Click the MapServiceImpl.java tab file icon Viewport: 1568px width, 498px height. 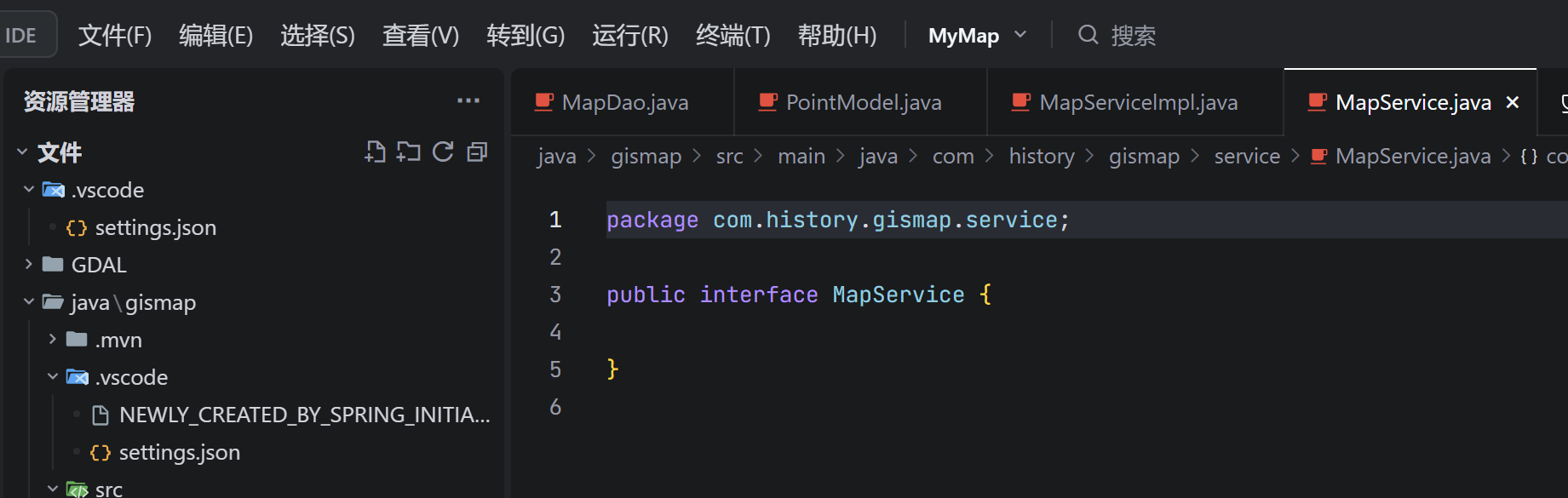pyautogui.click(x=1021, y=102)
